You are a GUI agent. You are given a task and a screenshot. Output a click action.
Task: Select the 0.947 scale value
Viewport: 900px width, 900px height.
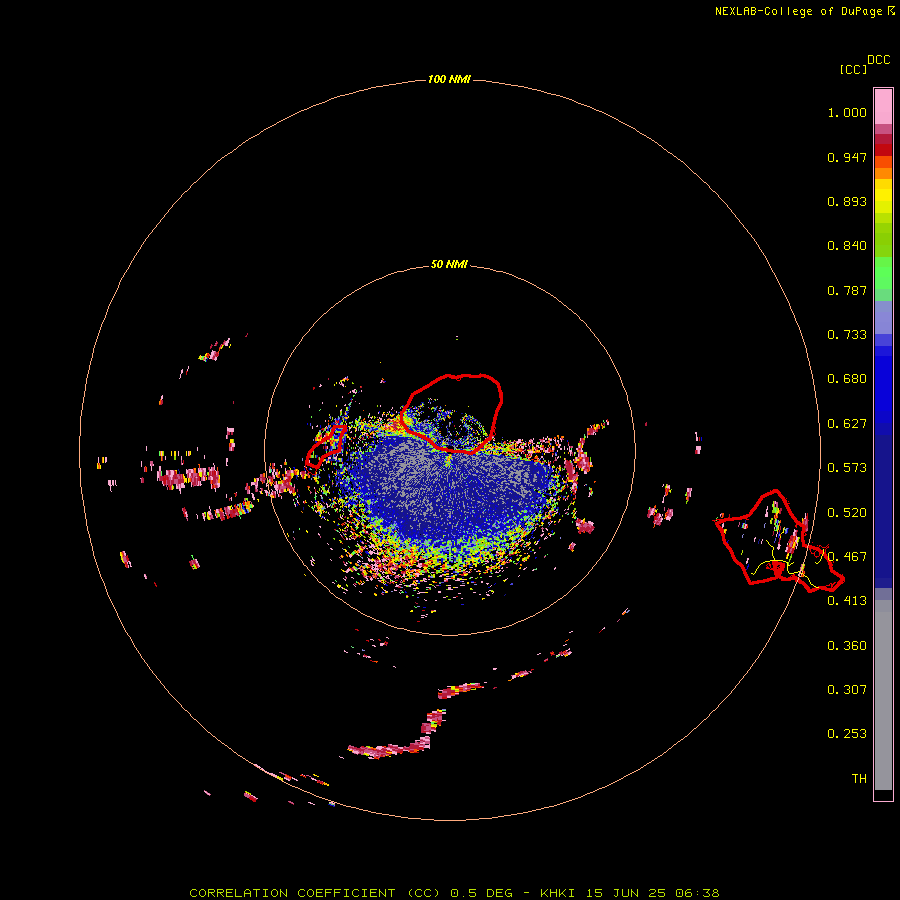847,157
